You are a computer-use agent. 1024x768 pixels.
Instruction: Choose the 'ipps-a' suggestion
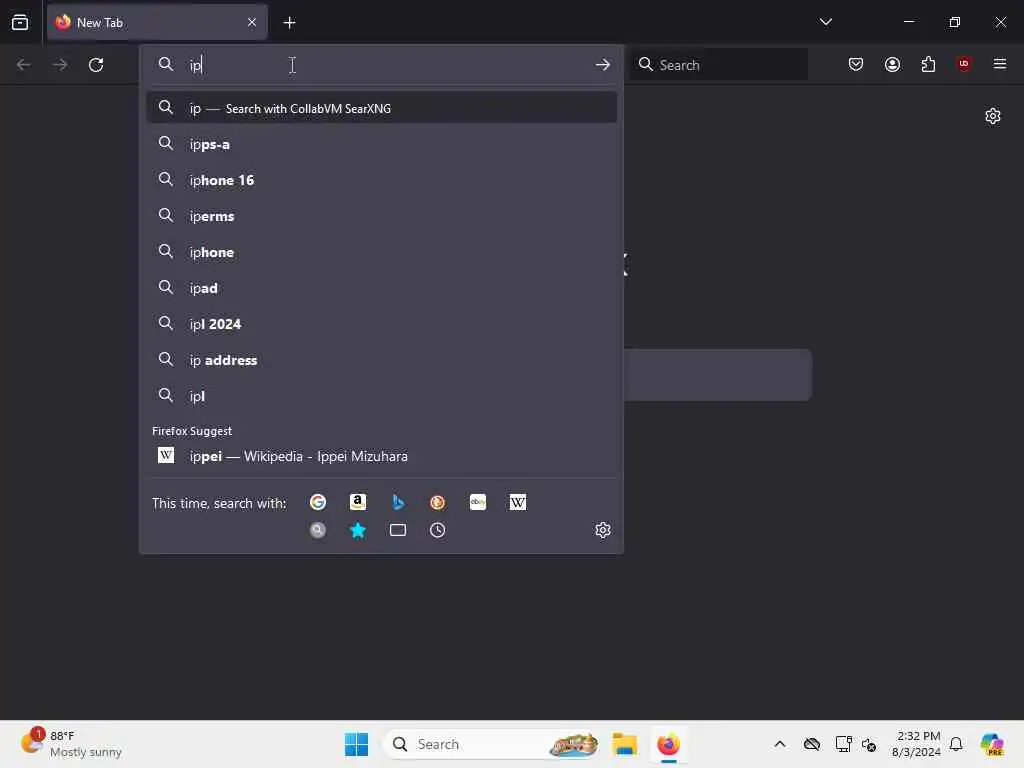[x=381, y=144]
